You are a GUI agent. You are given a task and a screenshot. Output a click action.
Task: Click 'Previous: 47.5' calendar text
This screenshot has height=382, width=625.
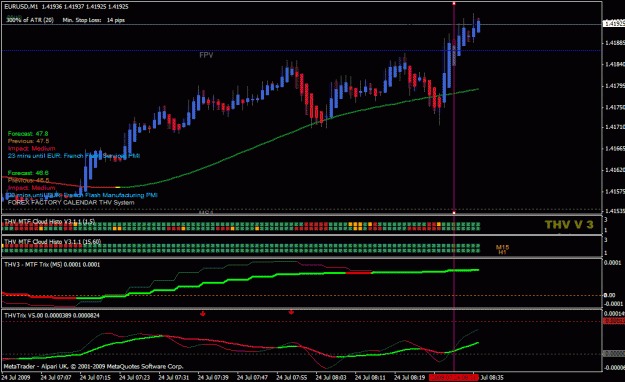point(28,141)
